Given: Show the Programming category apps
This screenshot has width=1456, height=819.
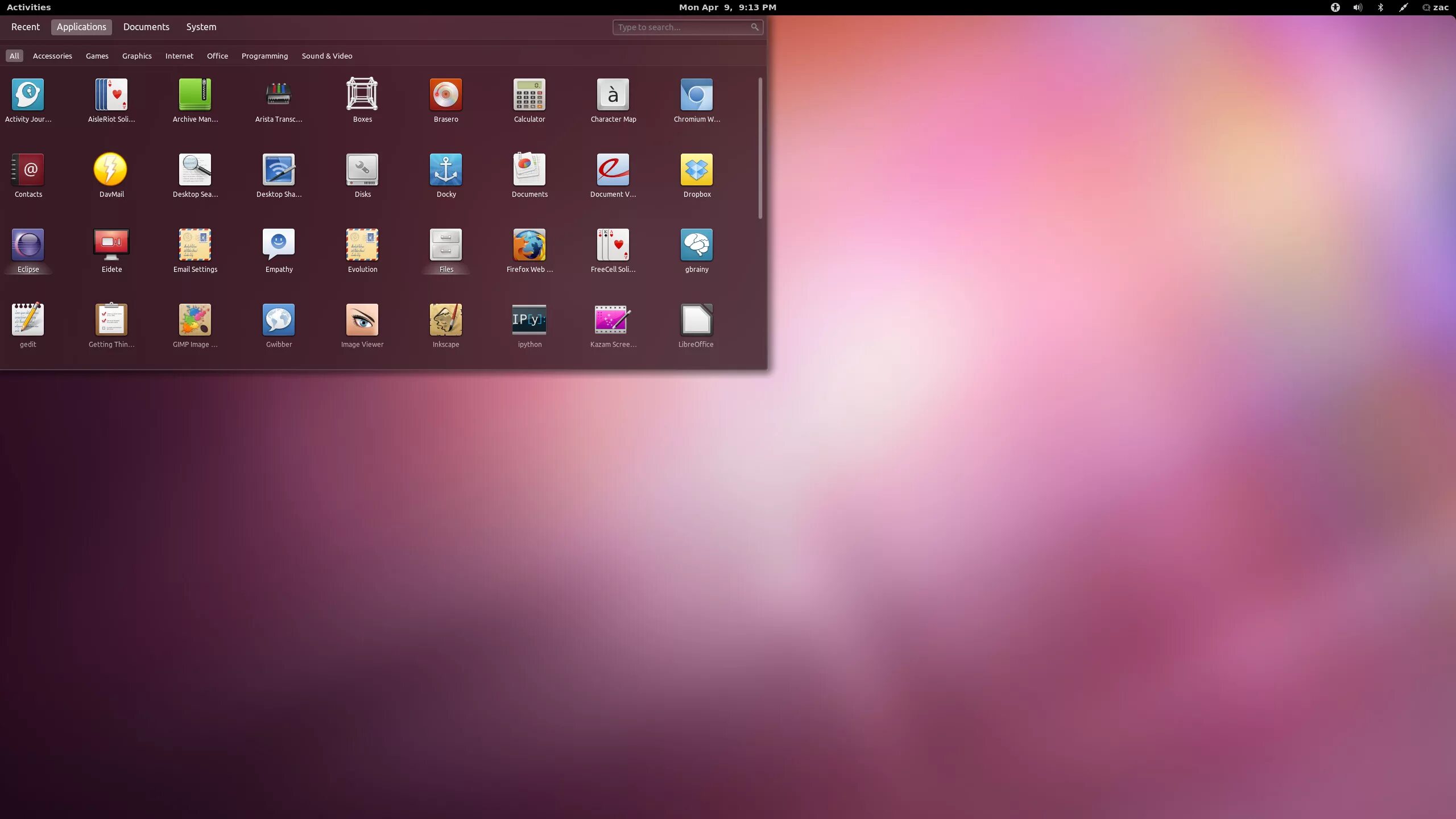Looking at the screenshot, I should (264, 56).
